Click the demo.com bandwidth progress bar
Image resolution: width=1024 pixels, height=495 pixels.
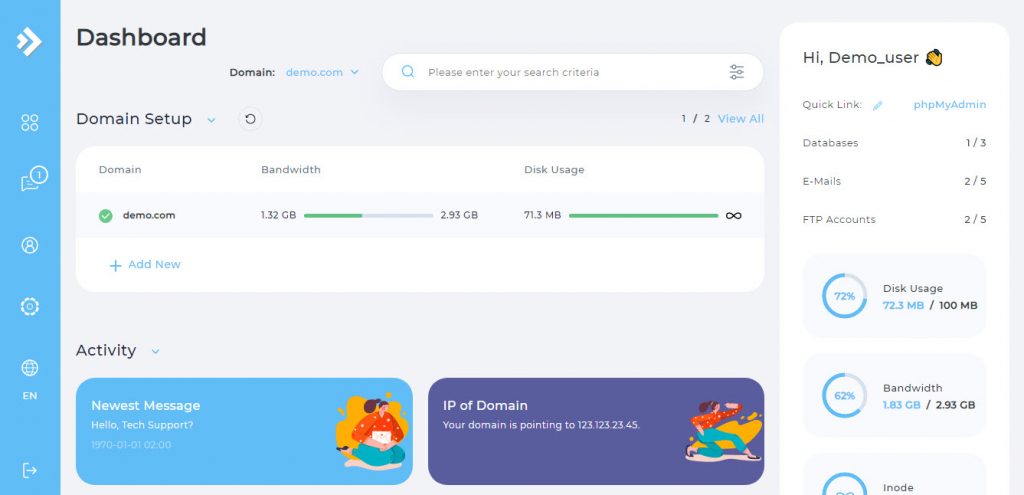point(368,216)
